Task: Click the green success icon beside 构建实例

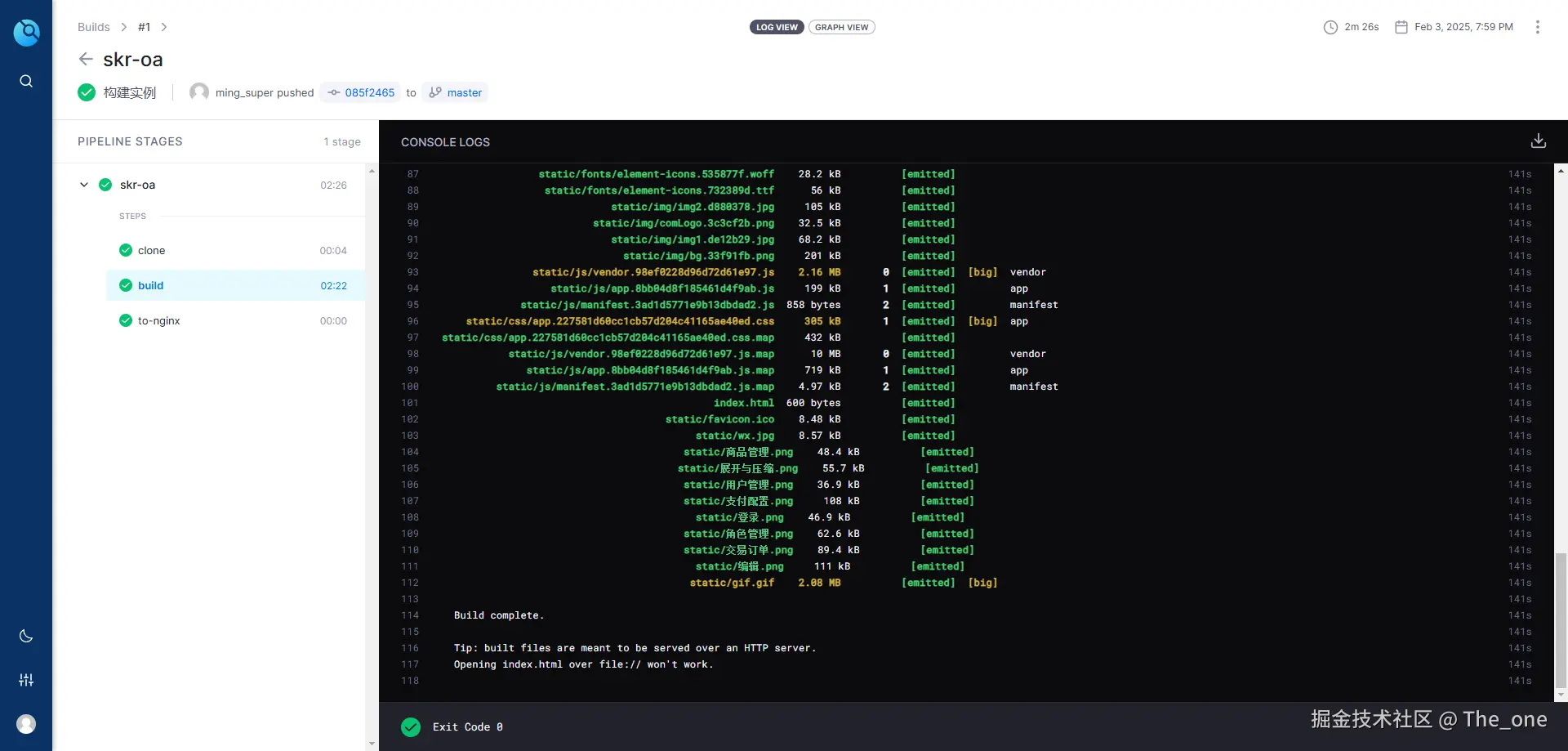Action: (87, 92)
